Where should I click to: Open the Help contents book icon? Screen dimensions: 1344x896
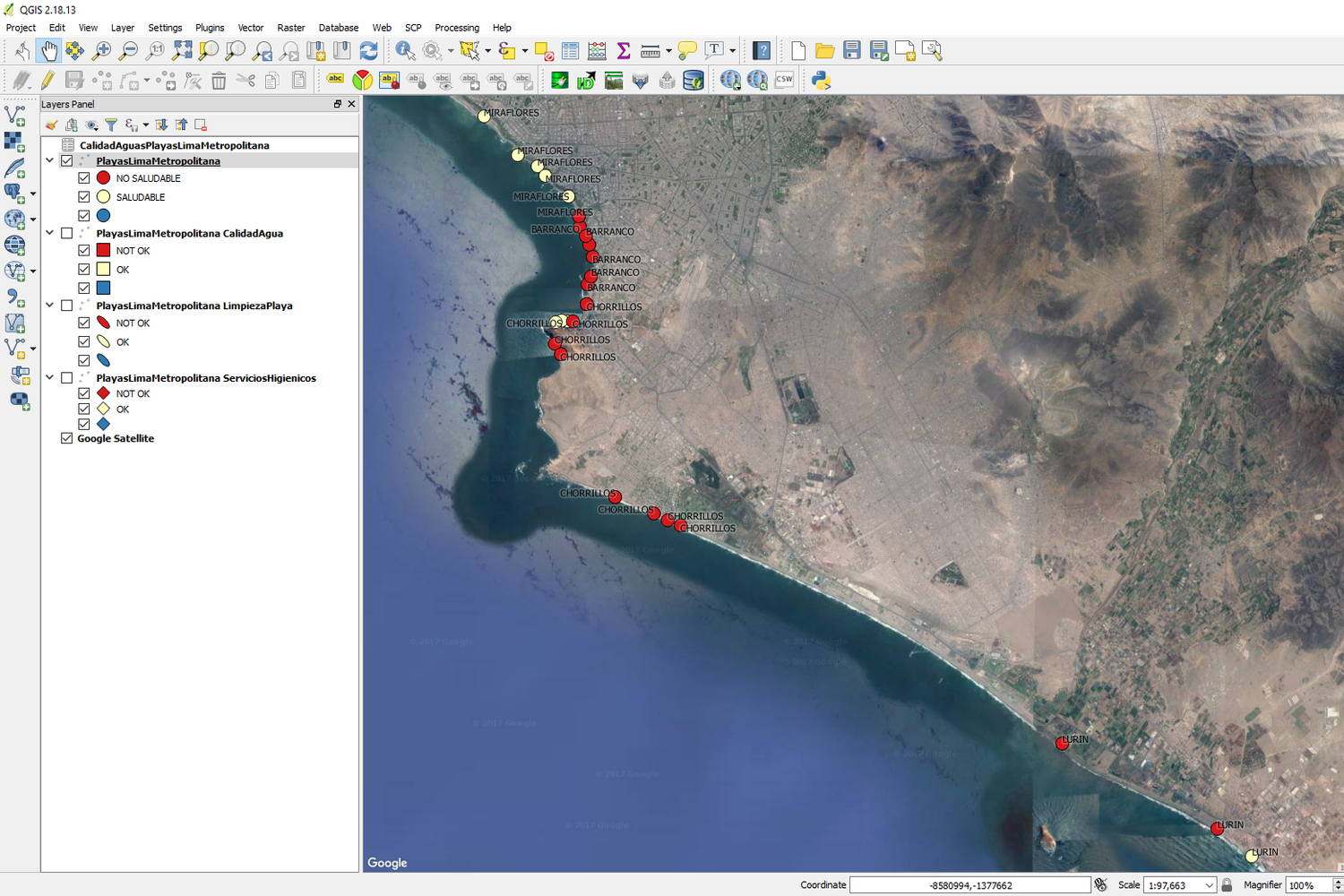click(x=762, y=51)
